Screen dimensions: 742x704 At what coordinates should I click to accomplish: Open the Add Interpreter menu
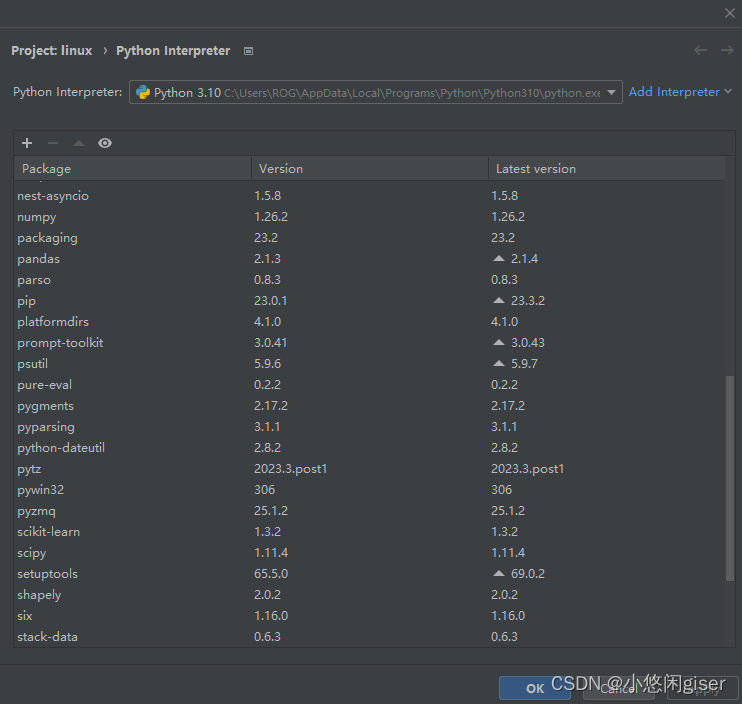click(680, 92)
